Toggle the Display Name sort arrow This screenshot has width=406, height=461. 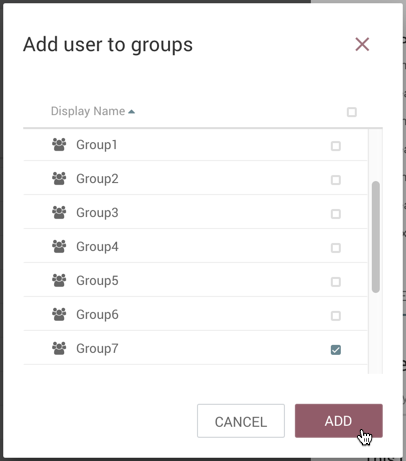point(132,112)
